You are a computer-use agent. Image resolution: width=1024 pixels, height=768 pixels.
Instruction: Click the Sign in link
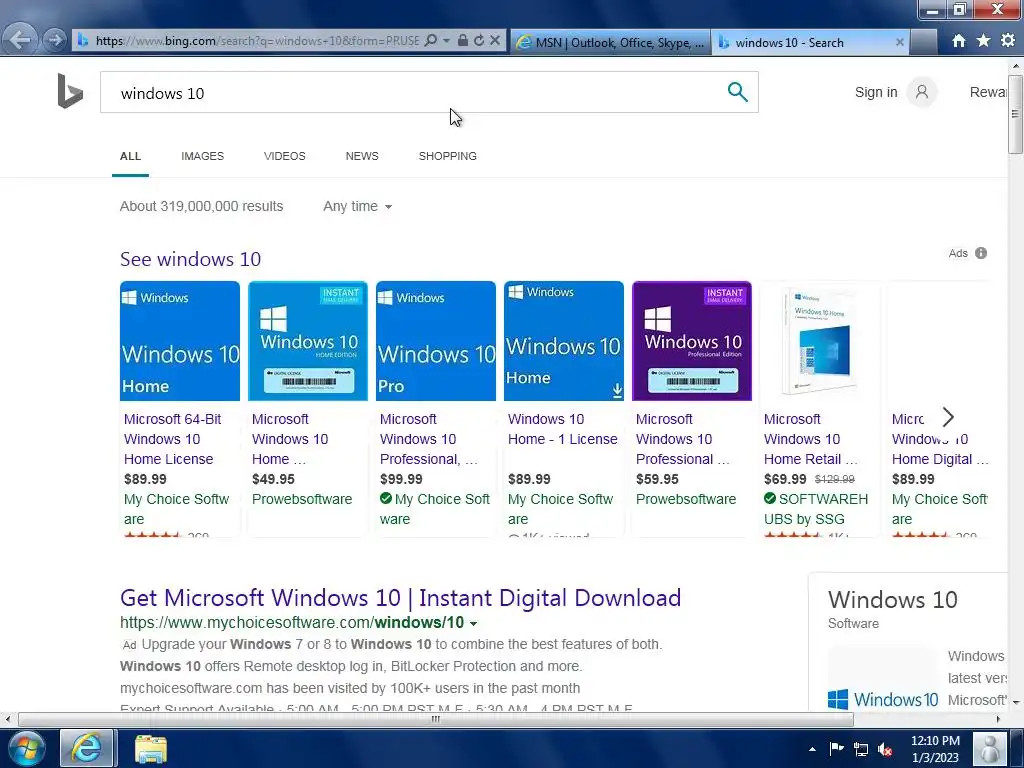(x=876, y=92)
